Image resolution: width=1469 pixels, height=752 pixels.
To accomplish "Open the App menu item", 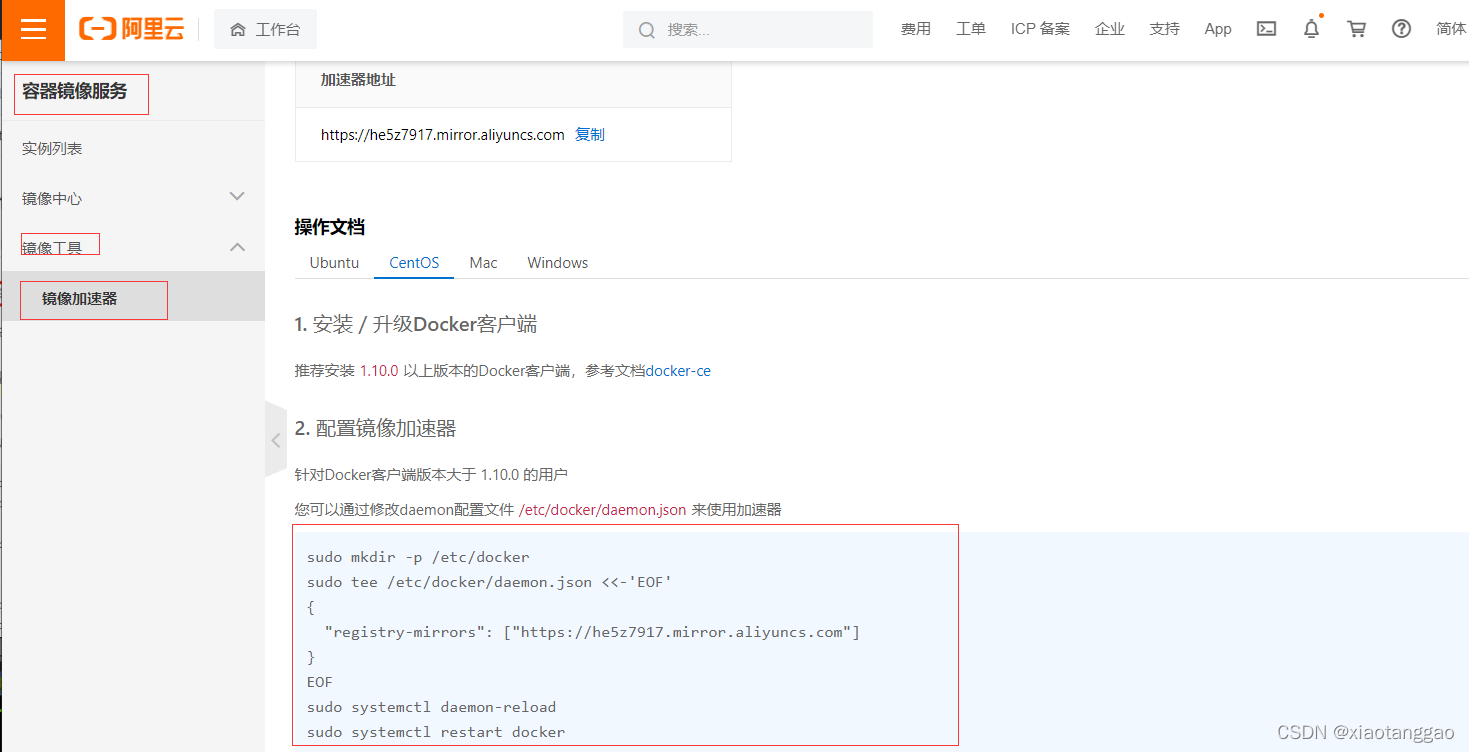I will (x=1218, y=29).
